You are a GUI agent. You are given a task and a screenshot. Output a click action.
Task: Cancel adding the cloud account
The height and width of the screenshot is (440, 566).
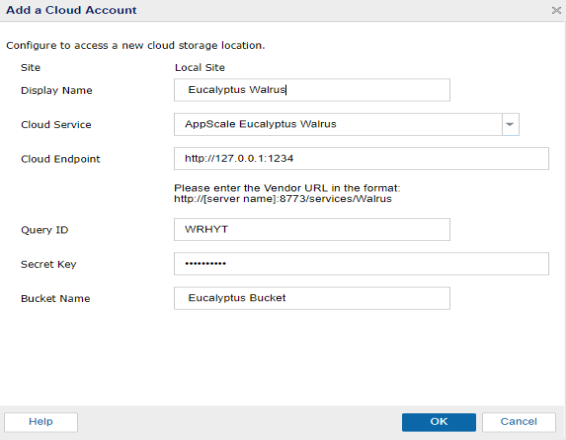(x=519, y=422)
